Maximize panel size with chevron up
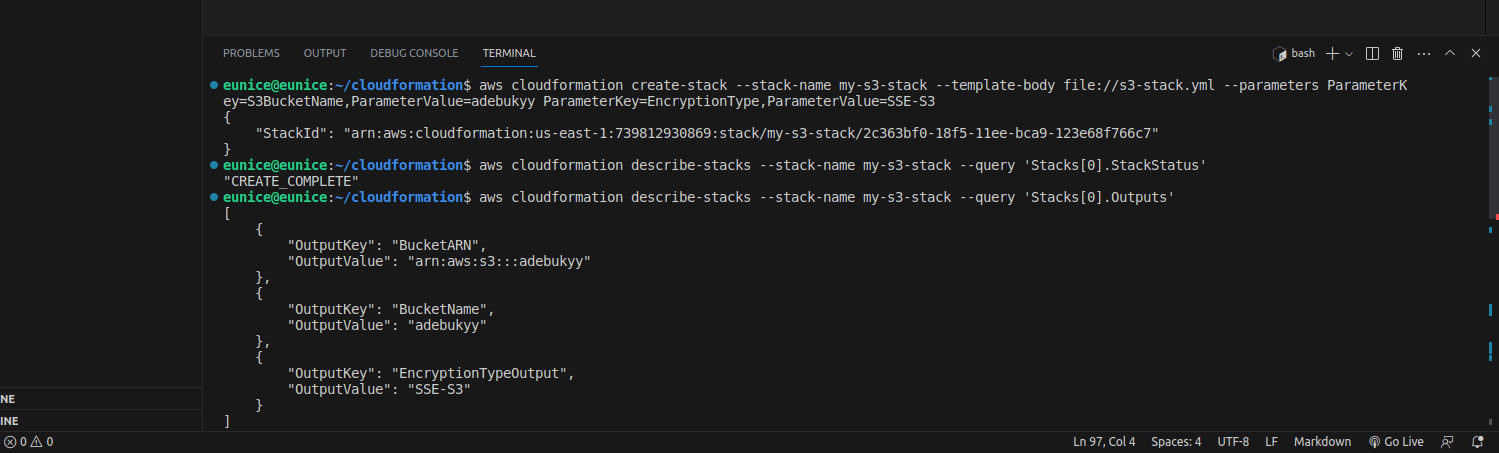Screen dimensions: 1499x453 [x=1450, y=53]
